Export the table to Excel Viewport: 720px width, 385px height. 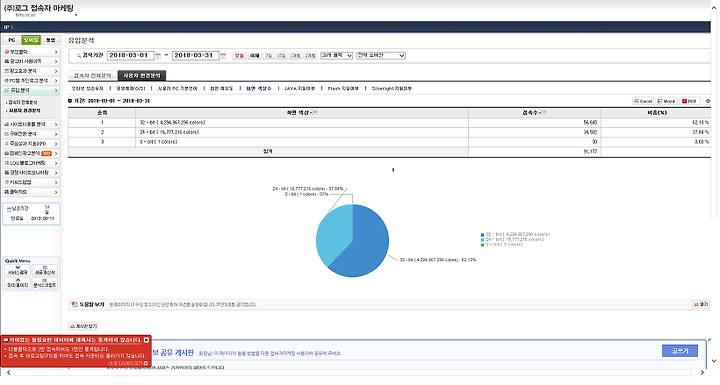tap(643, 101)
